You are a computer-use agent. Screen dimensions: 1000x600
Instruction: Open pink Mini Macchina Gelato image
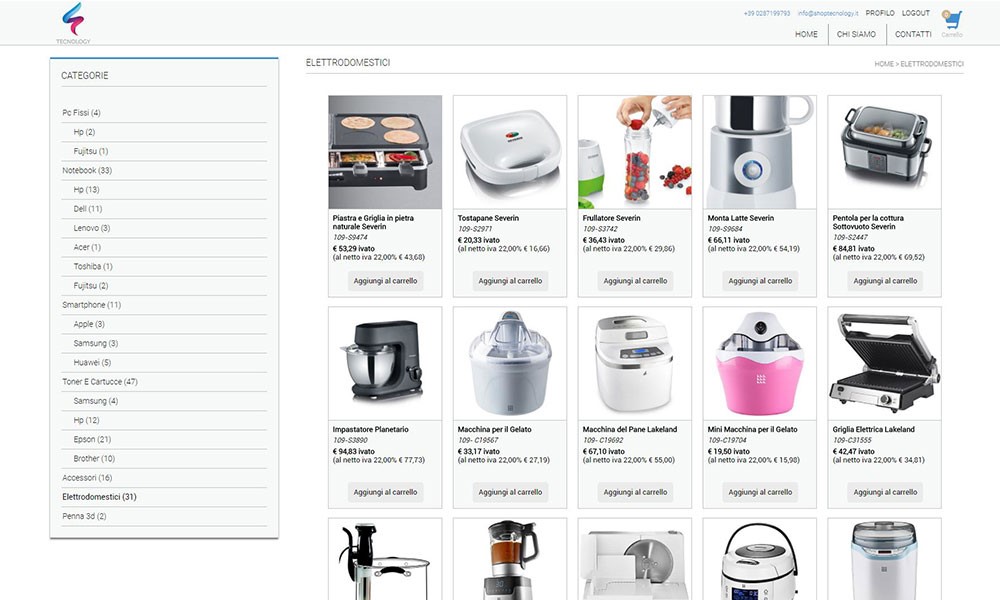click(x=760, y=363)
